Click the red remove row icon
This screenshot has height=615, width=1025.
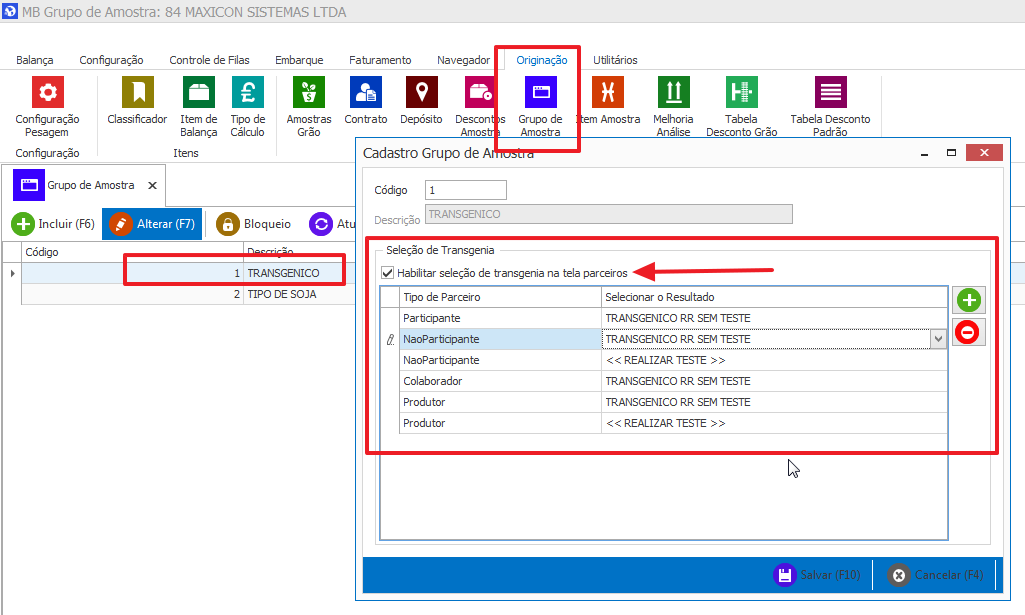pyautogui.click(x=967, y=332)
